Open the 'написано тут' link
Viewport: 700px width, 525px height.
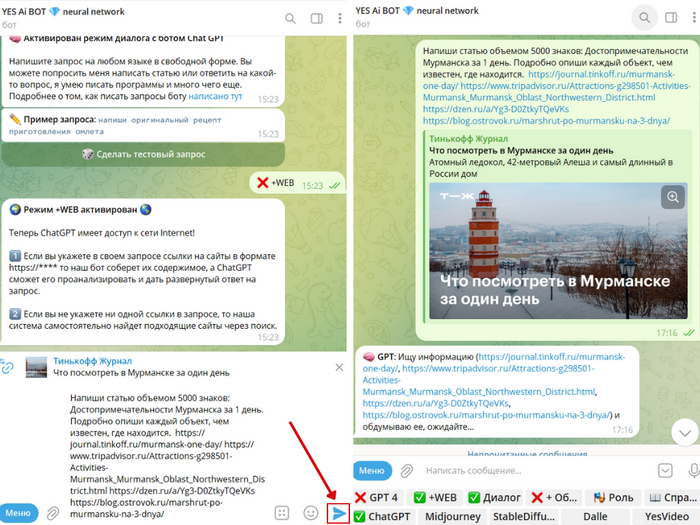coord(215,96)
